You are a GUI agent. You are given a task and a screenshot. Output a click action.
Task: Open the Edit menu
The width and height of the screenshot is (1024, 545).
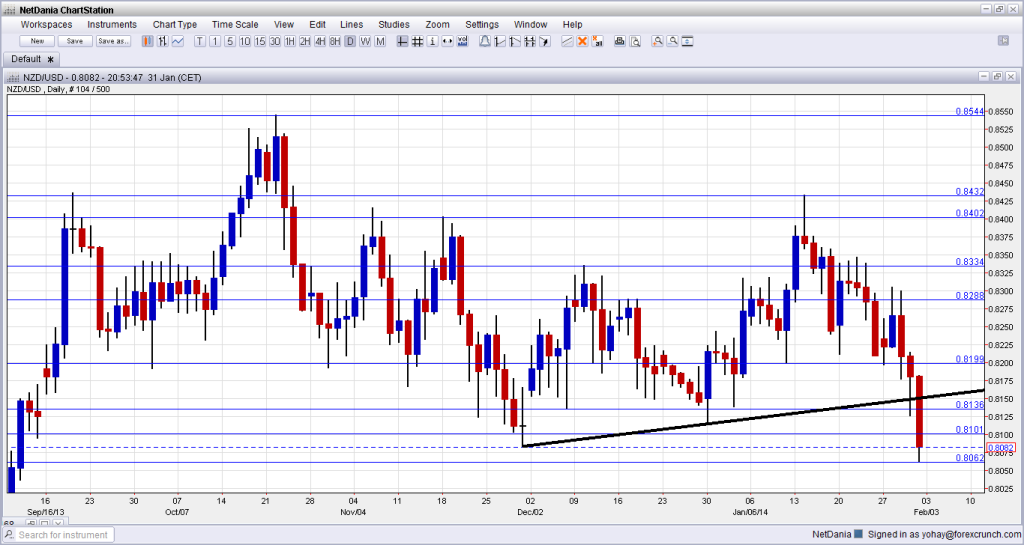(x=317, y=24)
